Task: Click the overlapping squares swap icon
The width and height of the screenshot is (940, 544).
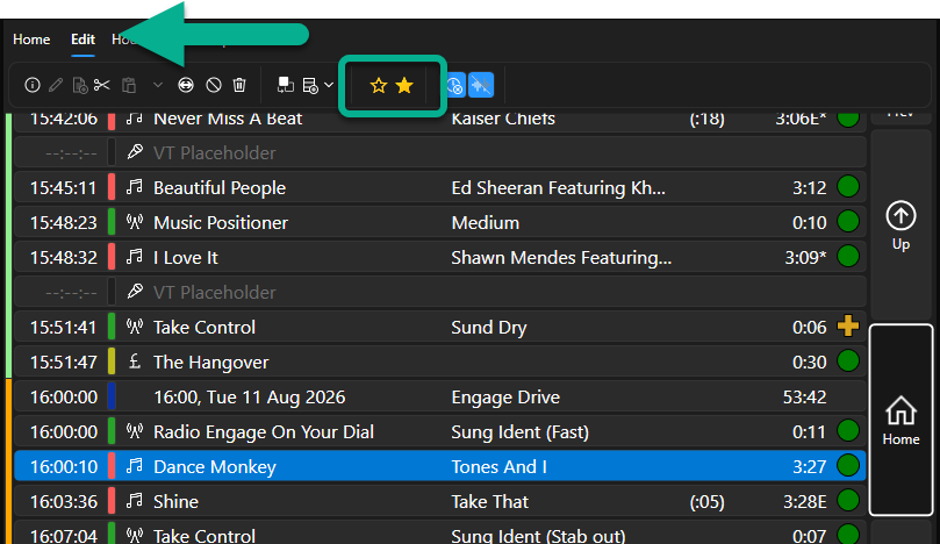Action: tap(285, 85)
